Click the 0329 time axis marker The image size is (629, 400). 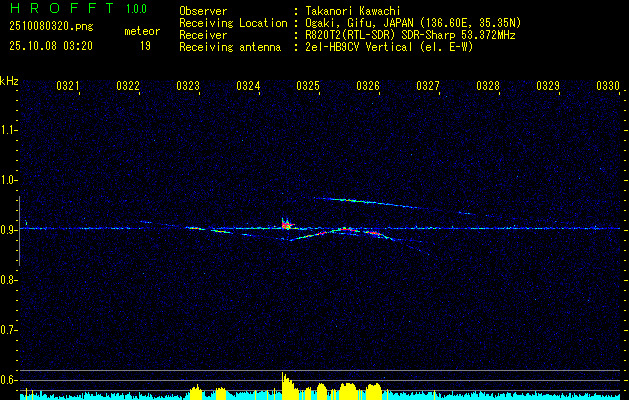(548, 86)
